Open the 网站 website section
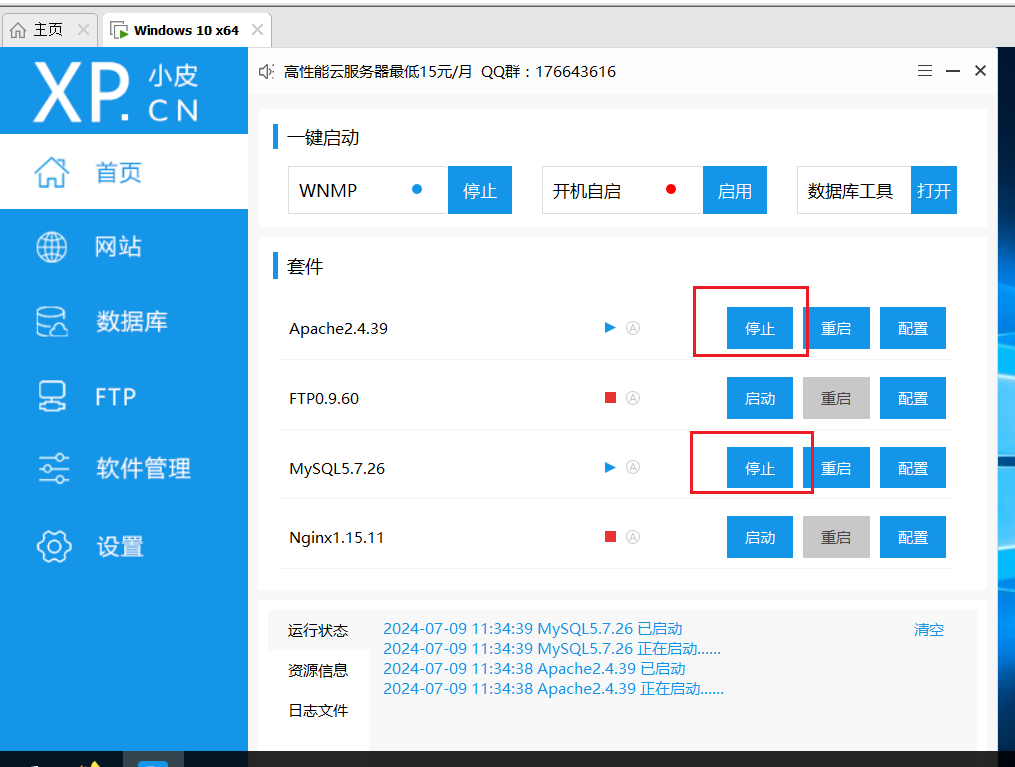The width and height of the screenshot is (1015, 767). pos(124,247)
